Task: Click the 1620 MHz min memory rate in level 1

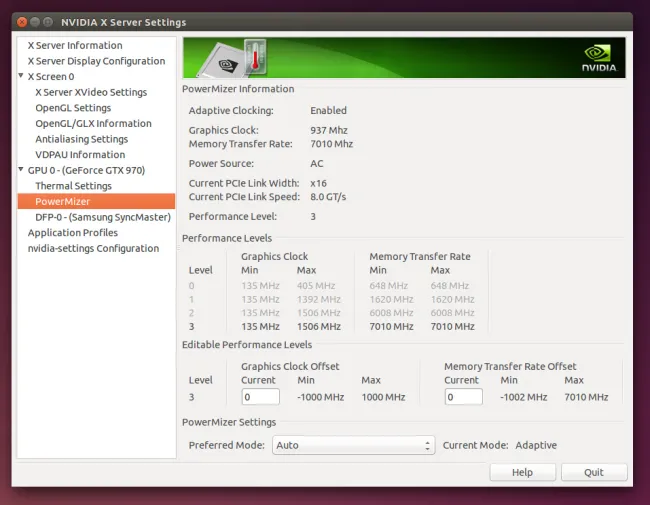Action: click(x=391, y=299)
